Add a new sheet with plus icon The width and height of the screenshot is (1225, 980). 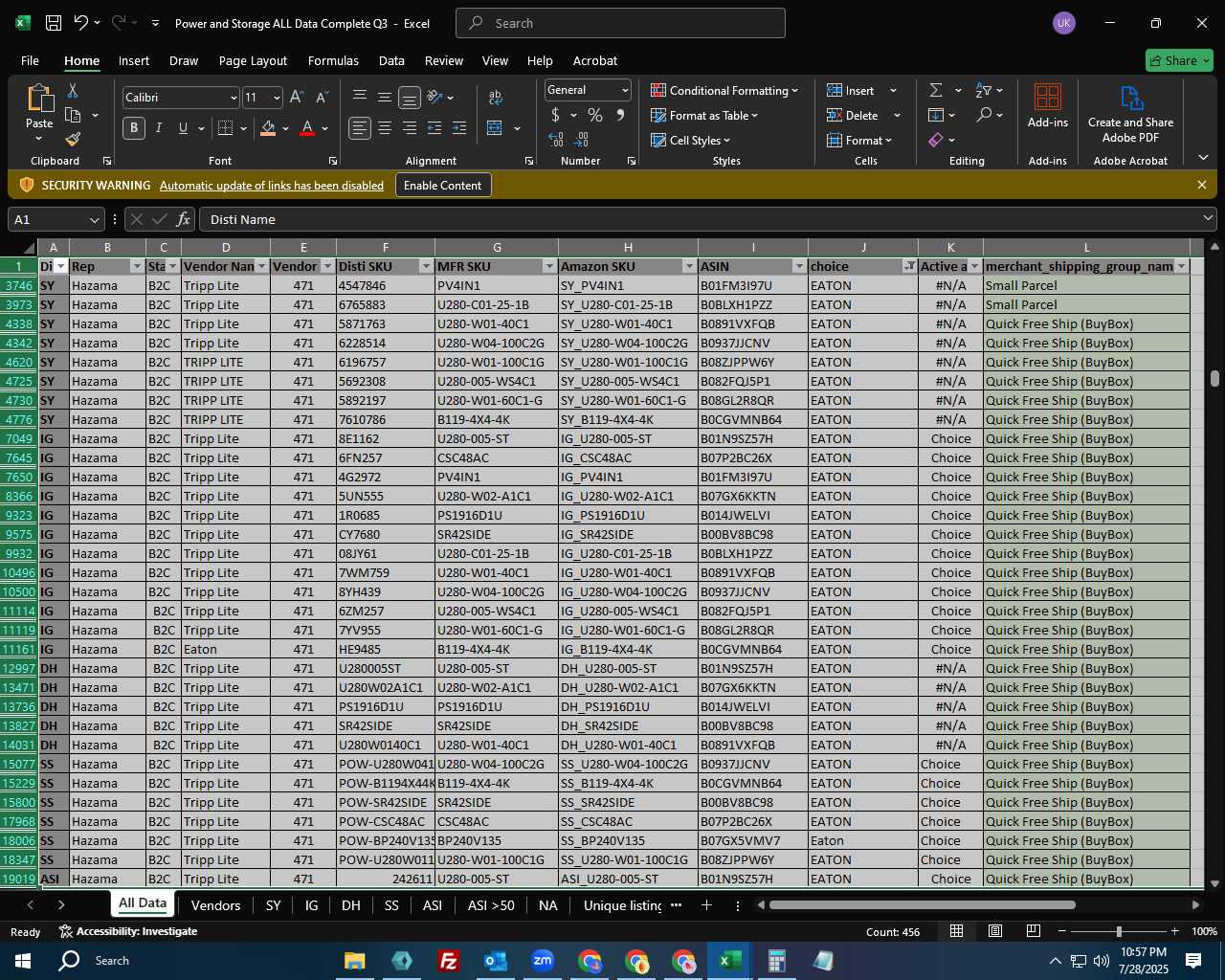[x=706, y=904]
